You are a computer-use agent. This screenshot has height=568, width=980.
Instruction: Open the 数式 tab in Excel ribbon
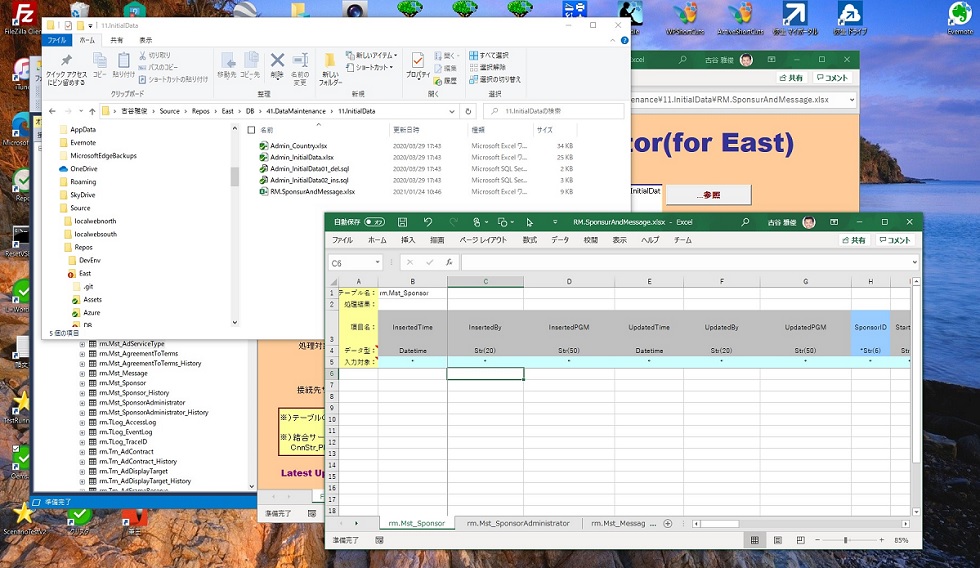530,240
